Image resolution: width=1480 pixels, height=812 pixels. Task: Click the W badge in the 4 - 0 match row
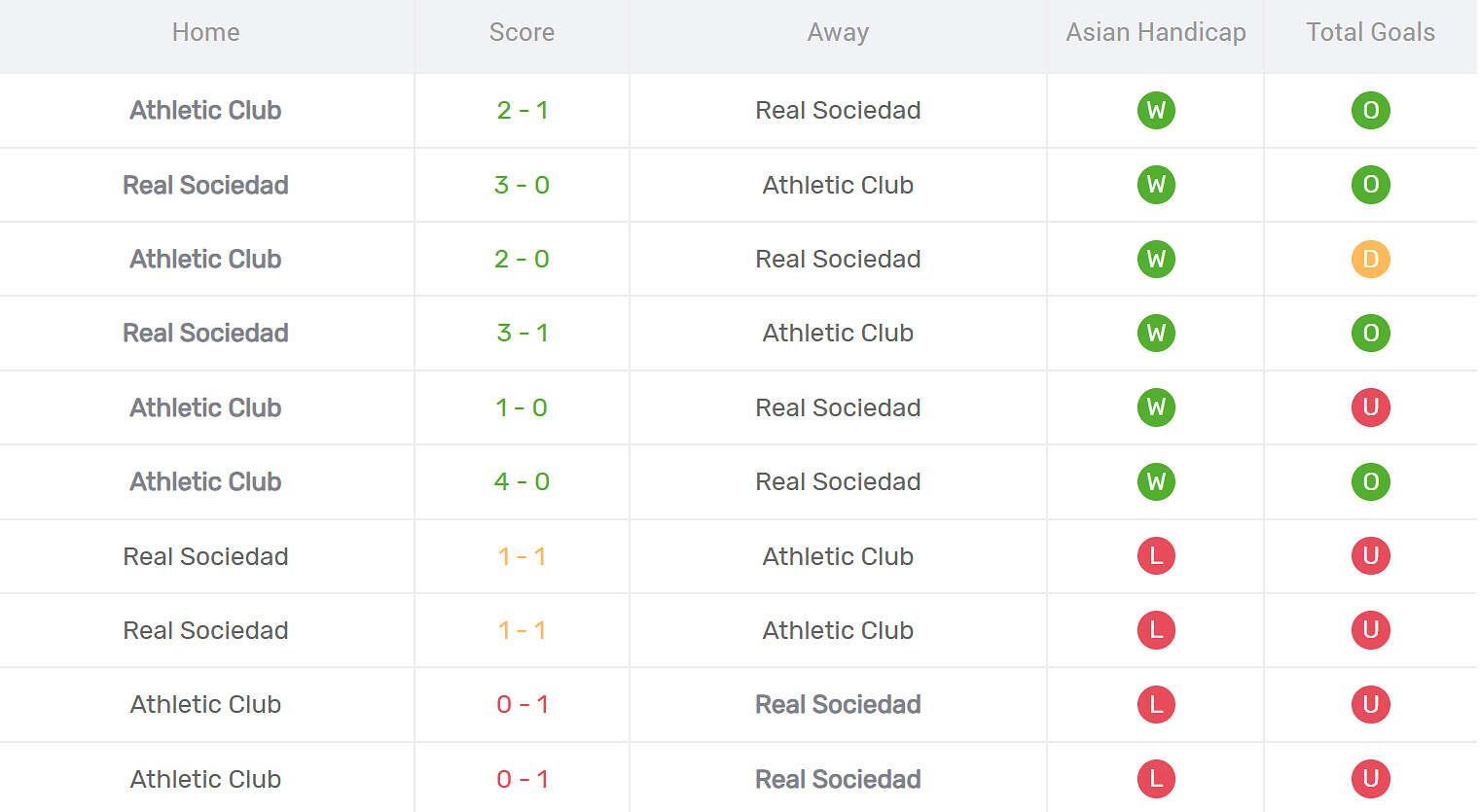click(x=1156, y=481)
